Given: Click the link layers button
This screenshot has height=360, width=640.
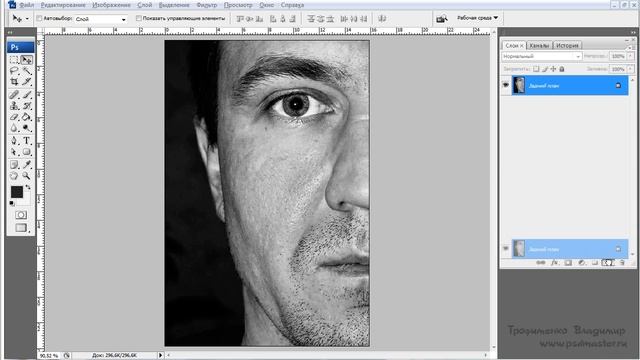Looking at the screenshot, I should [x=541, y=263].
